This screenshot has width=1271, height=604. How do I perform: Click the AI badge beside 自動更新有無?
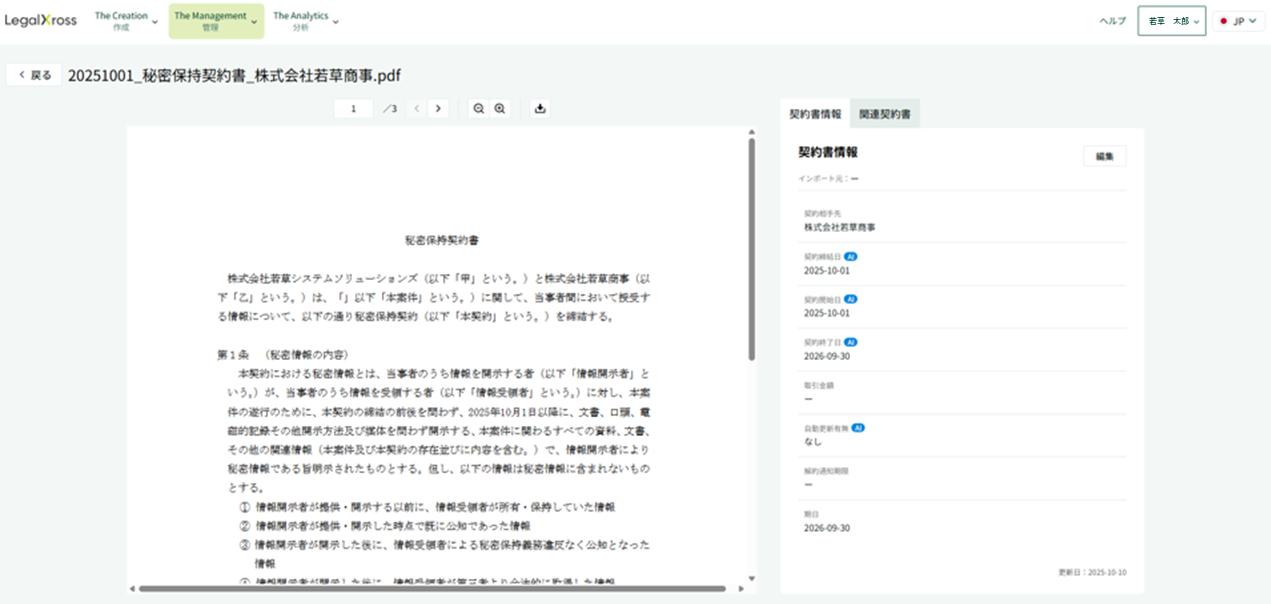[x=858, y=427]
